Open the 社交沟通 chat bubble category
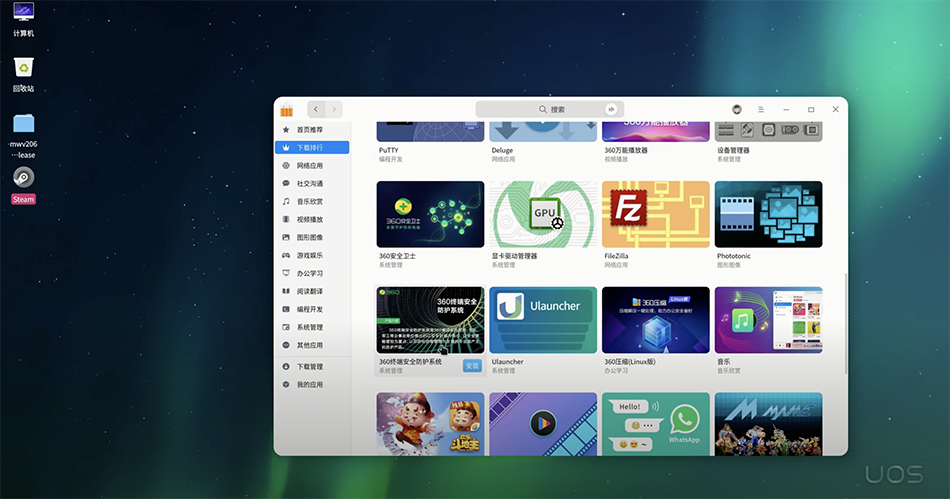This screenshot has width=950, height=499. pyautogui.click(x=312, y=183)
